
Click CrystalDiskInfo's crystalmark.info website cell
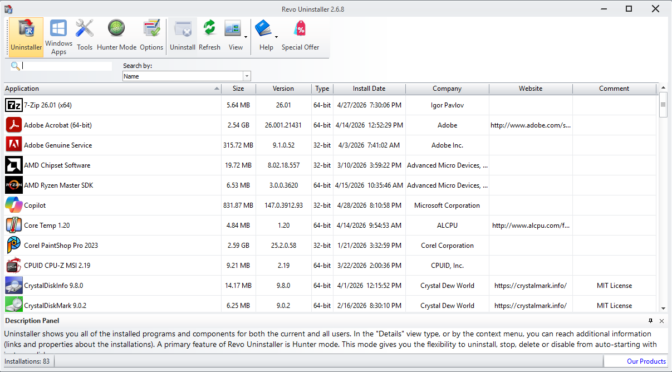coord(531,285)
